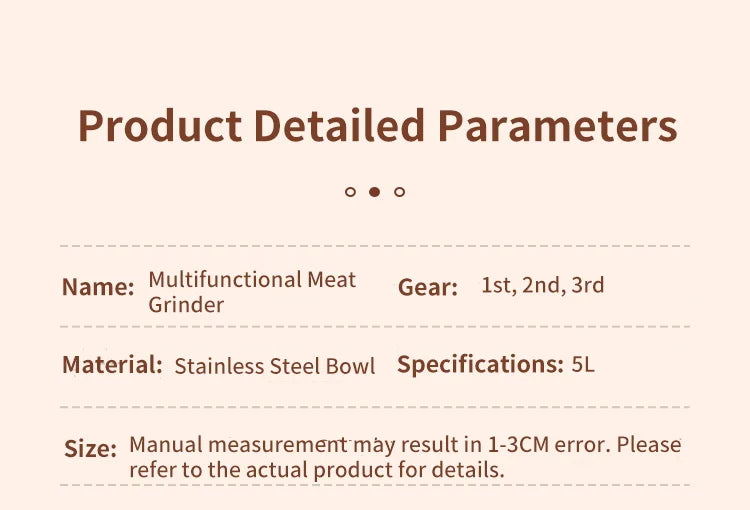Click the word "Product" in the heading
Image resolution: width=750 pixels, height=510 pixels.
pyautogui.click(x=159, y=127)
